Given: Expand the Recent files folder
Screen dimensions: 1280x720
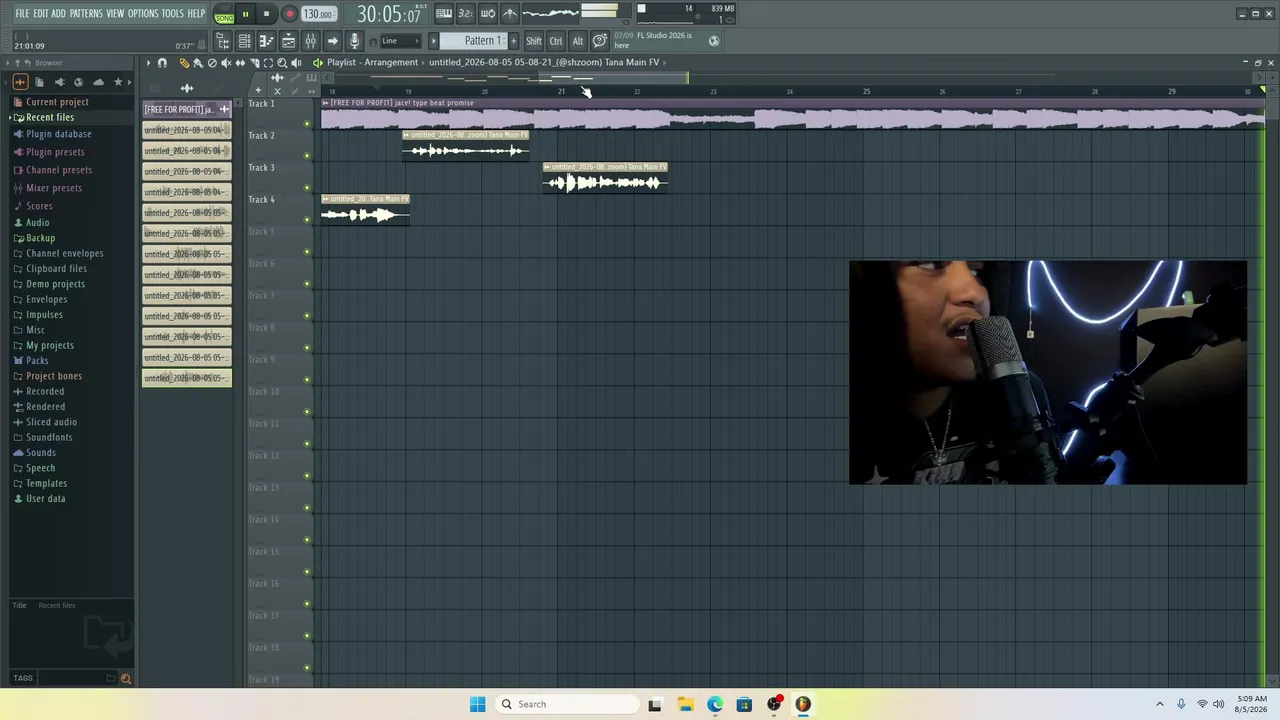Looking at the screenshot, I should point(50,117).
